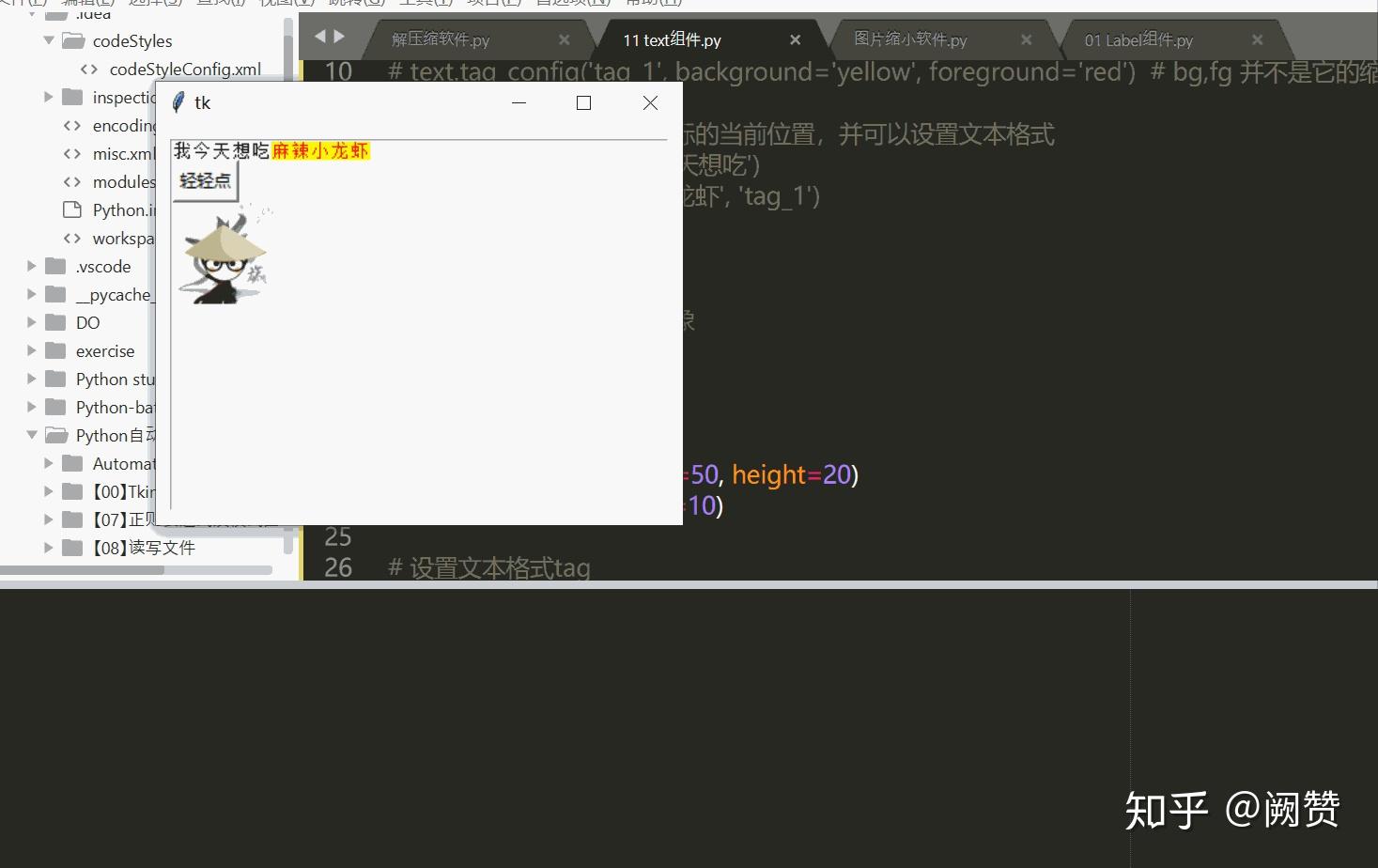Click the <> icon next to codeStyleConfig.xml
The height and width of the screenshot is (868, 1378).
pyautogui.click(x=88, y=69)
